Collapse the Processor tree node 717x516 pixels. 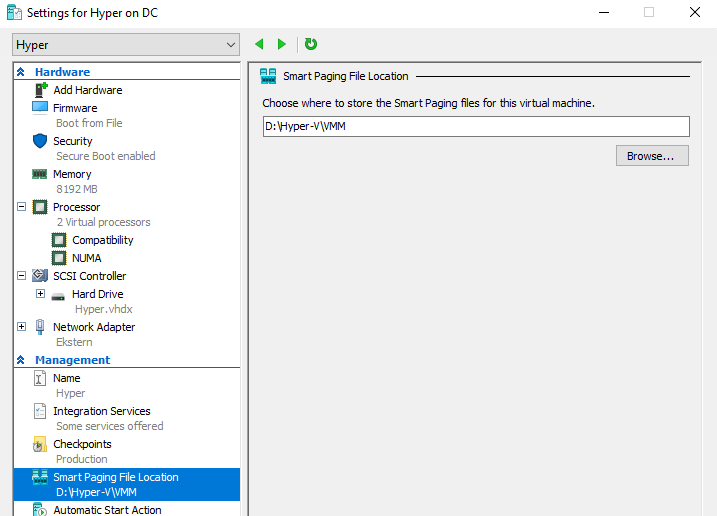click(22, 207)
